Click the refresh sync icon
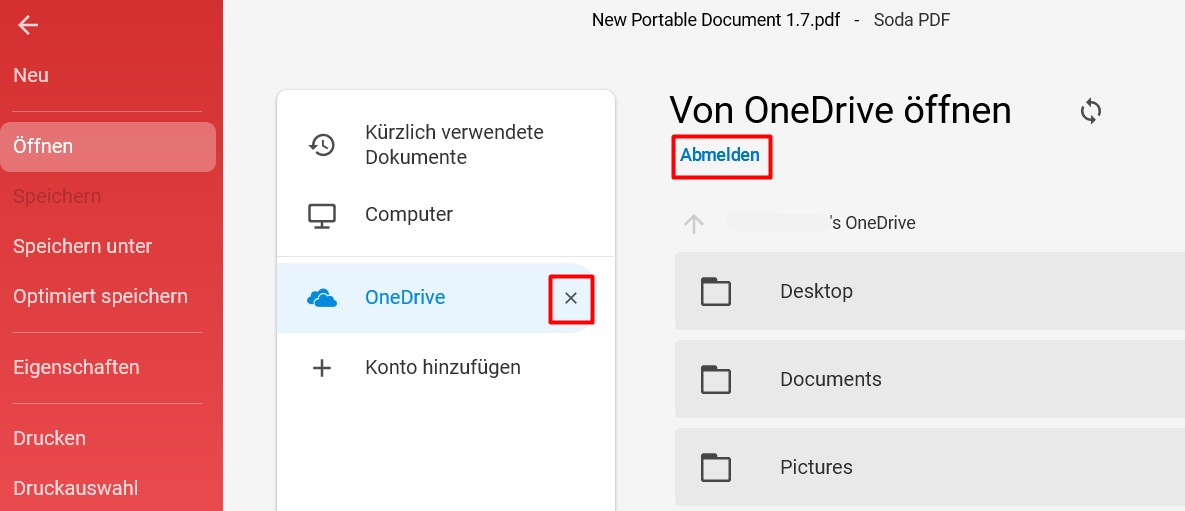 click(1091, 111)
